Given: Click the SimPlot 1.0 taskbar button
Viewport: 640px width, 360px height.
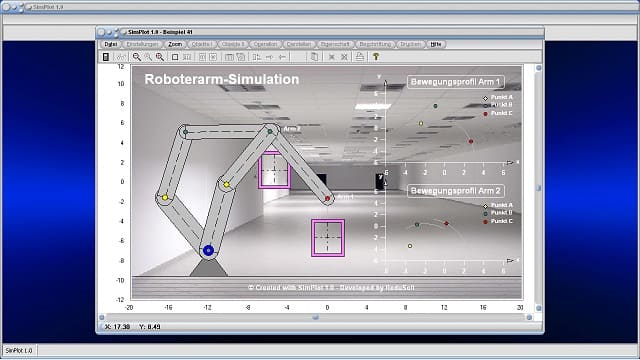Looking at the screenshot, I should pyautogui.click(x=19, y=351).
